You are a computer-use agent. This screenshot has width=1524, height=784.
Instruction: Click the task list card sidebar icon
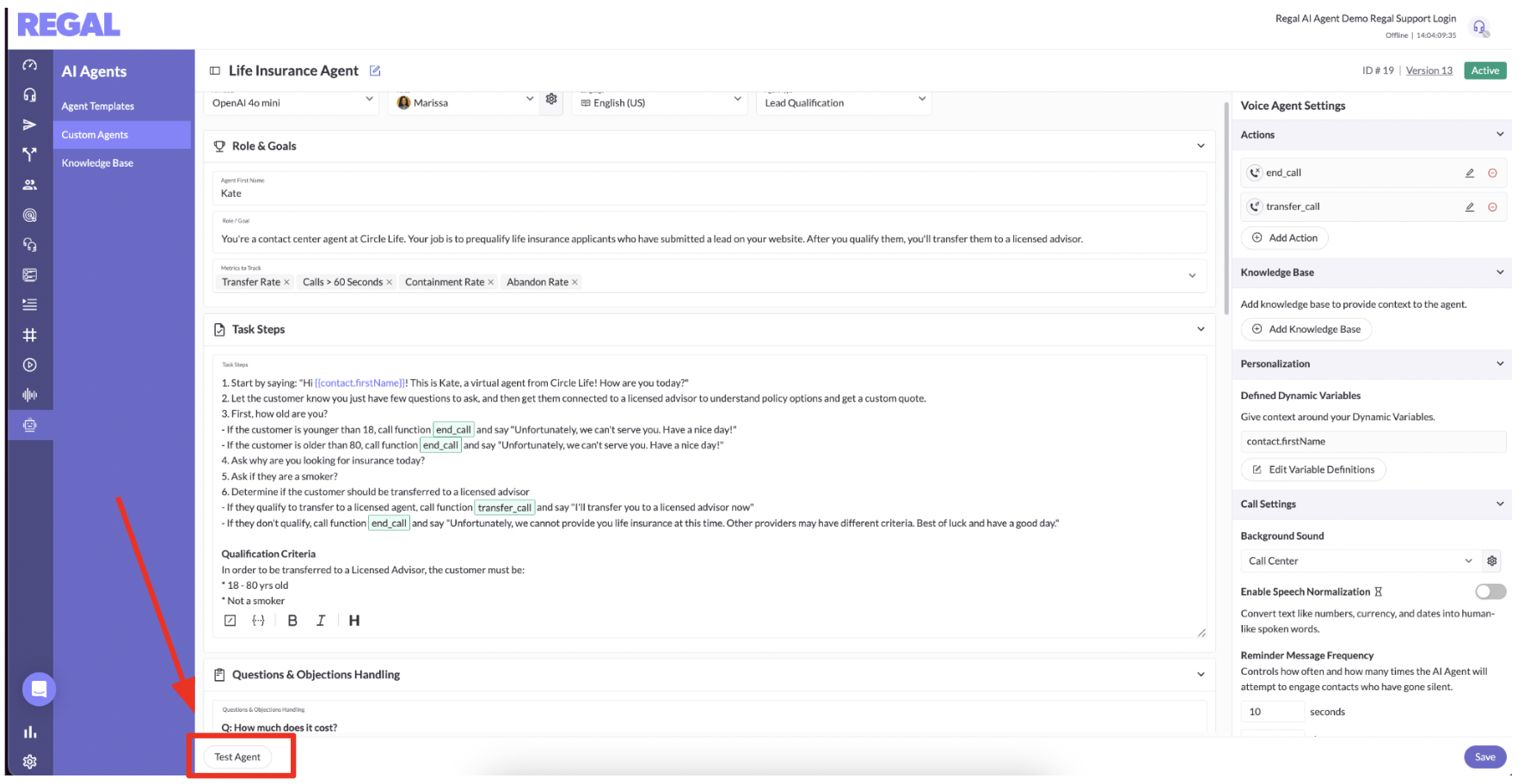tap(29, 275)
